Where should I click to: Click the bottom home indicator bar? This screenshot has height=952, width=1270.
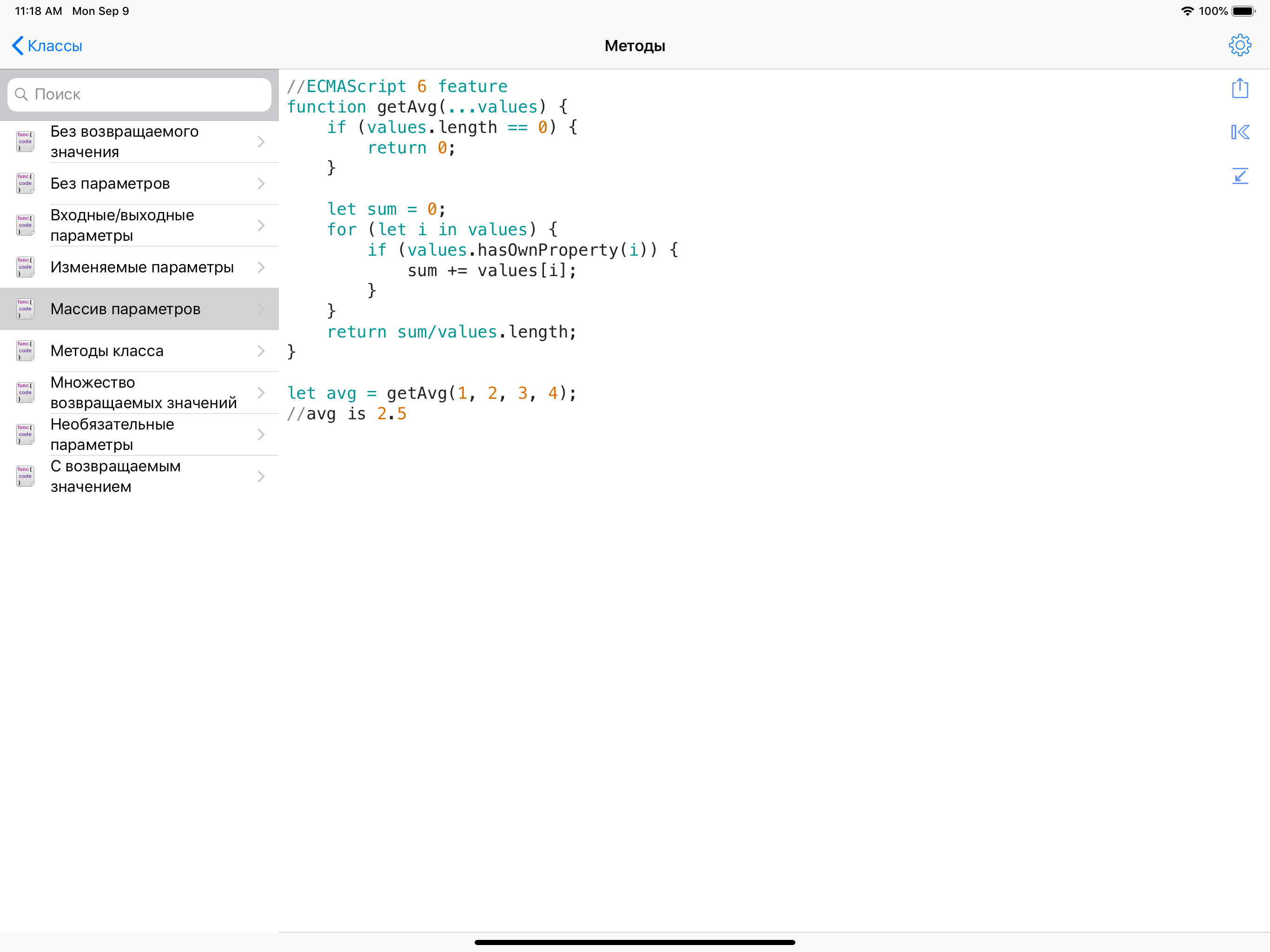click(635, 942)
